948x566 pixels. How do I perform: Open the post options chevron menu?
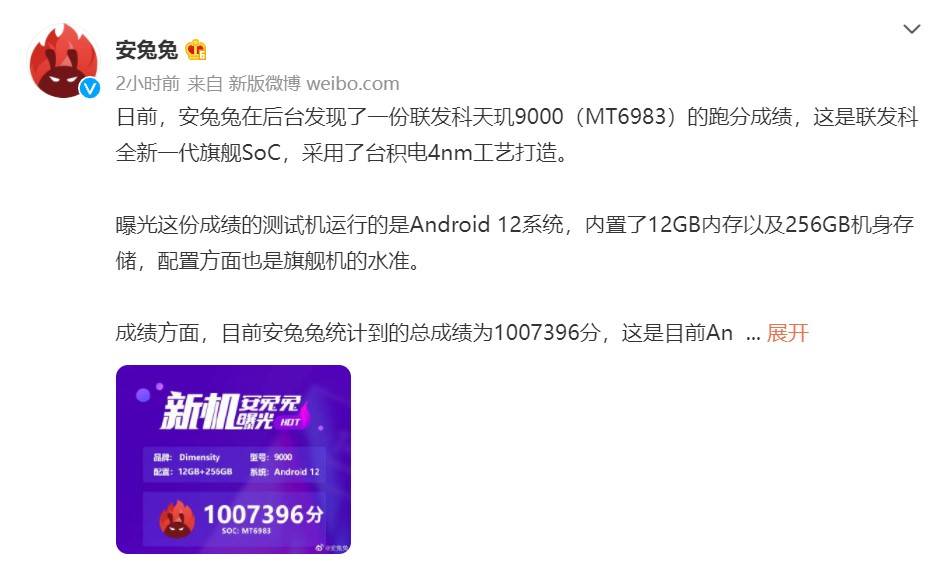click(x=911, y=28)
